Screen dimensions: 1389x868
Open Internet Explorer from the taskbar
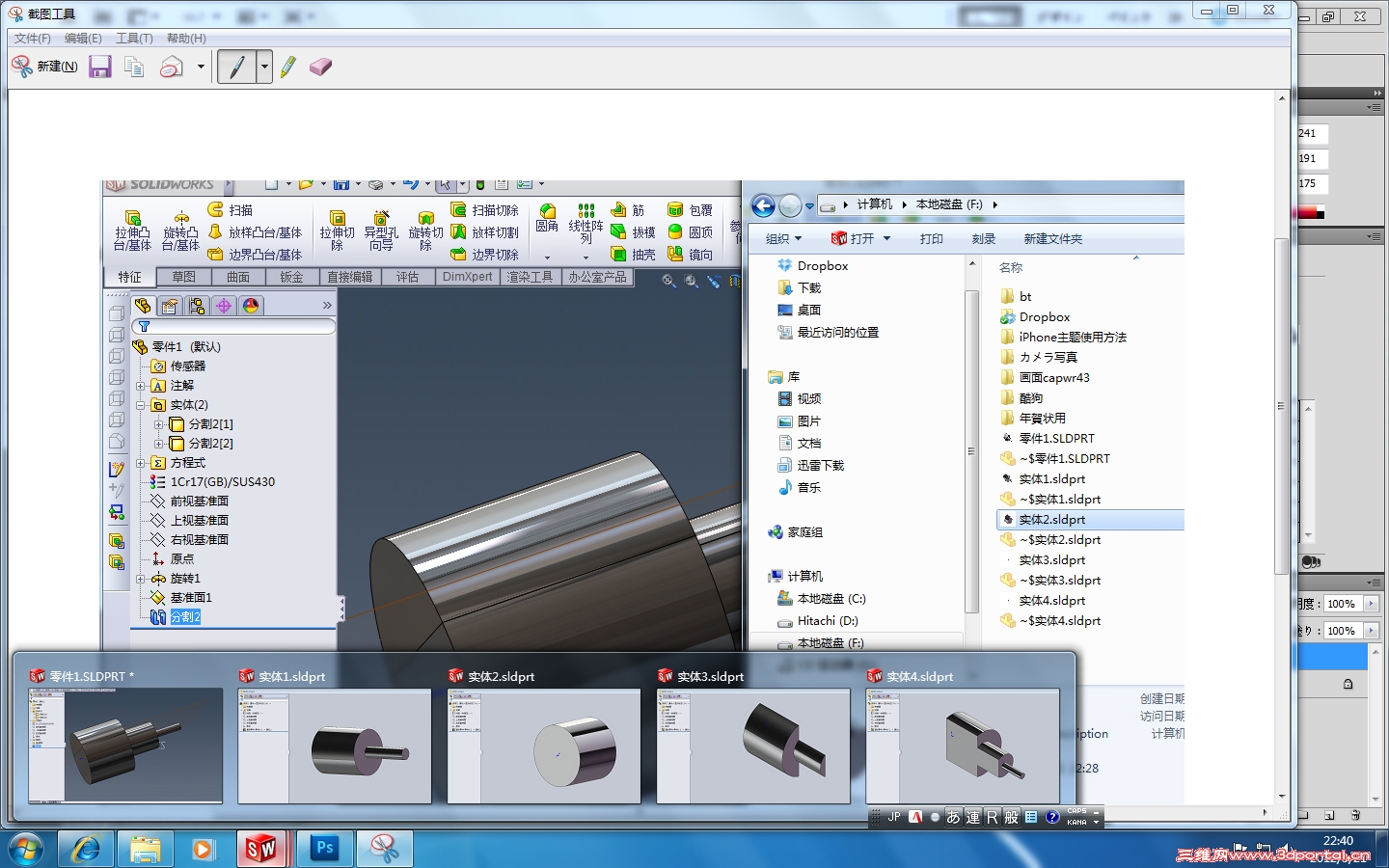(86, 849)
